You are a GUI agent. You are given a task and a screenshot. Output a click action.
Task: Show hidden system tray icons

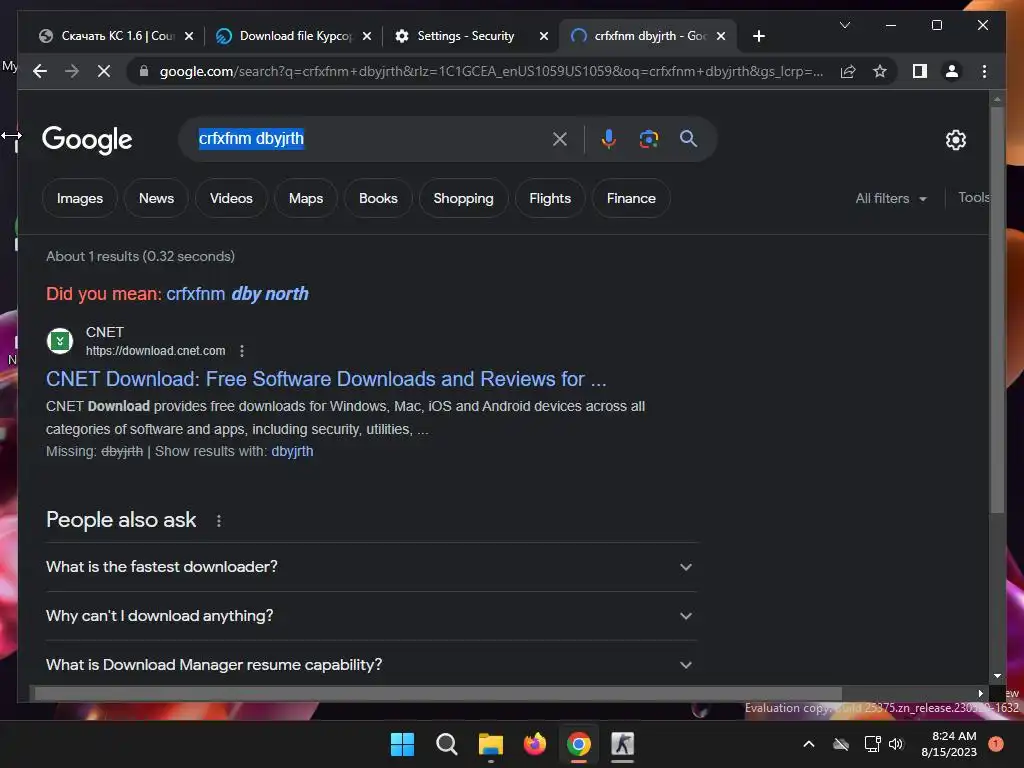click(x=808, y=744)
